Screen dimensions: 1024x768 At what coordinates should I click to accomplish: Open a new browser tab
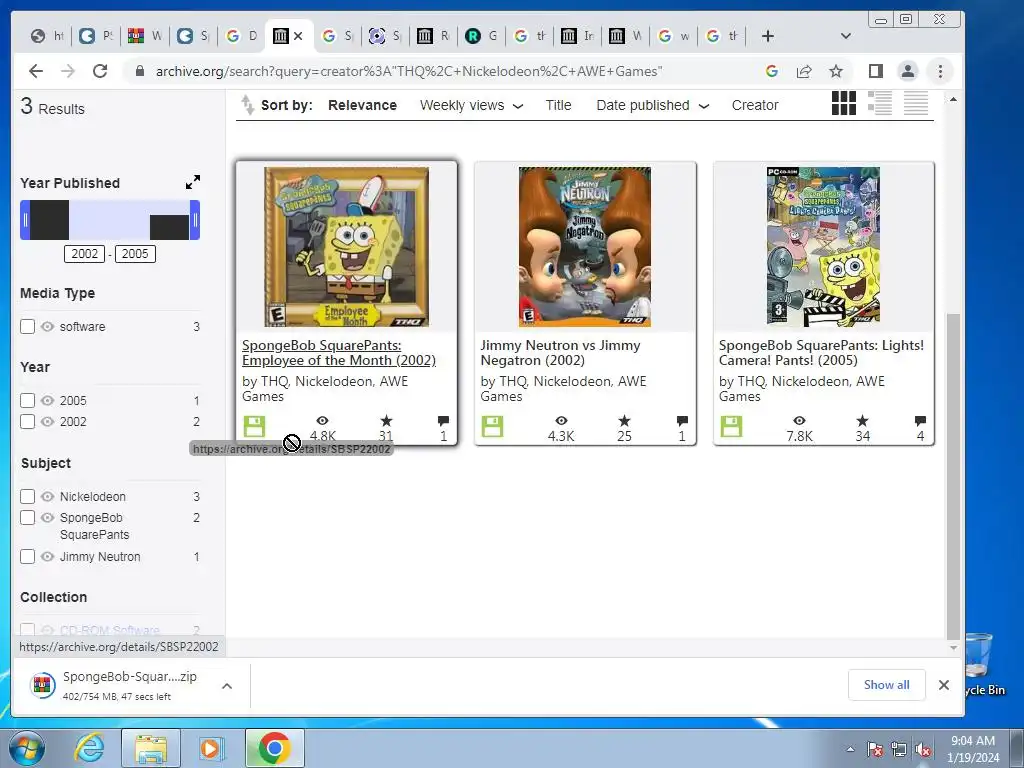click(x=768, y=36)
